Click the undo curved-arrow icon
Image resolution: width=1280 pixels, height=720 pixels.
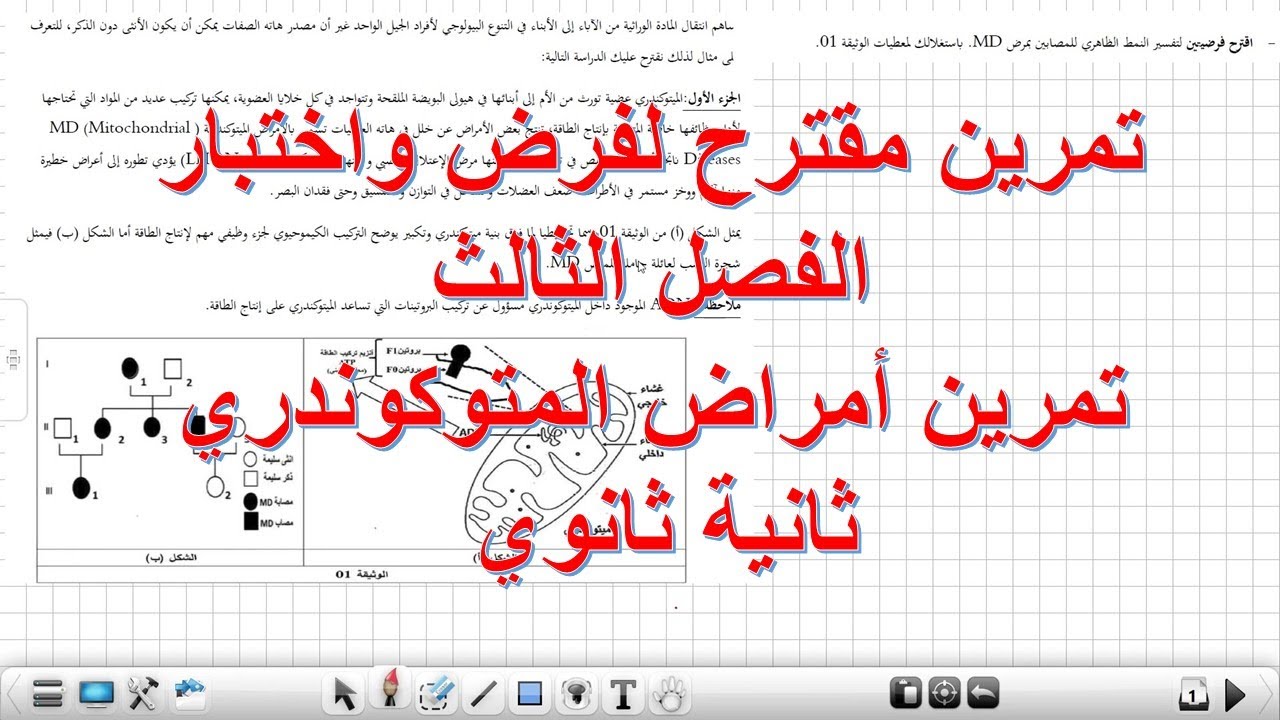pyautogui.click(x=984, y=692)
